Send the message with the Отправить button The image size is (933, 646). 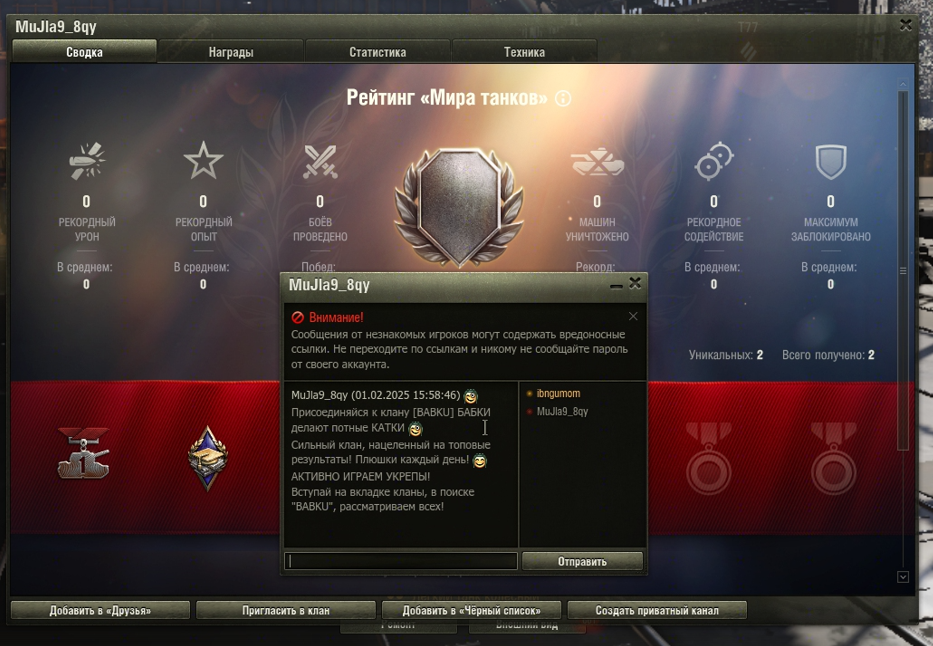[x=583, y=561]
